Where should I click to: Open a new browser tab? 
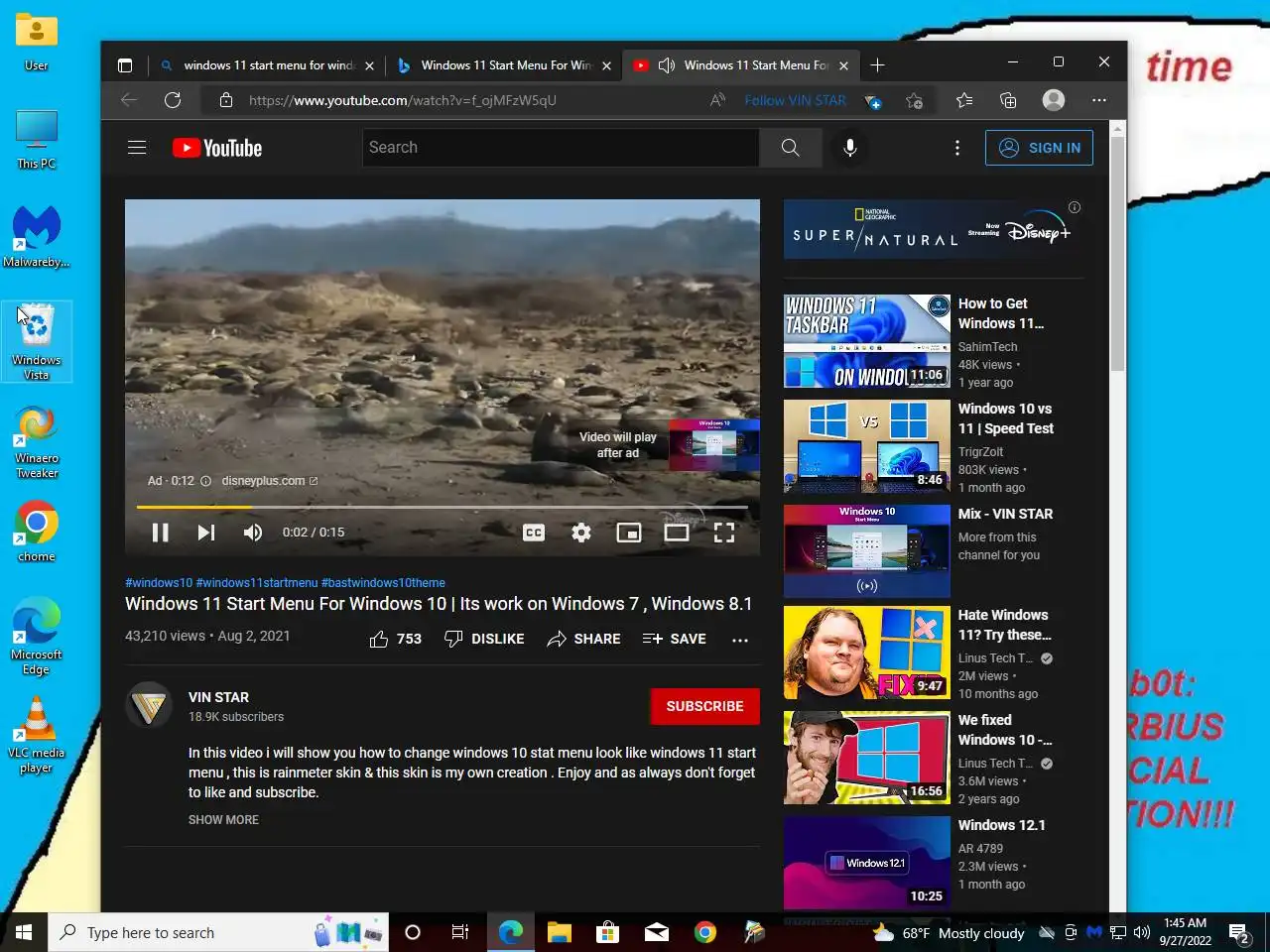[x=877, y=65]
